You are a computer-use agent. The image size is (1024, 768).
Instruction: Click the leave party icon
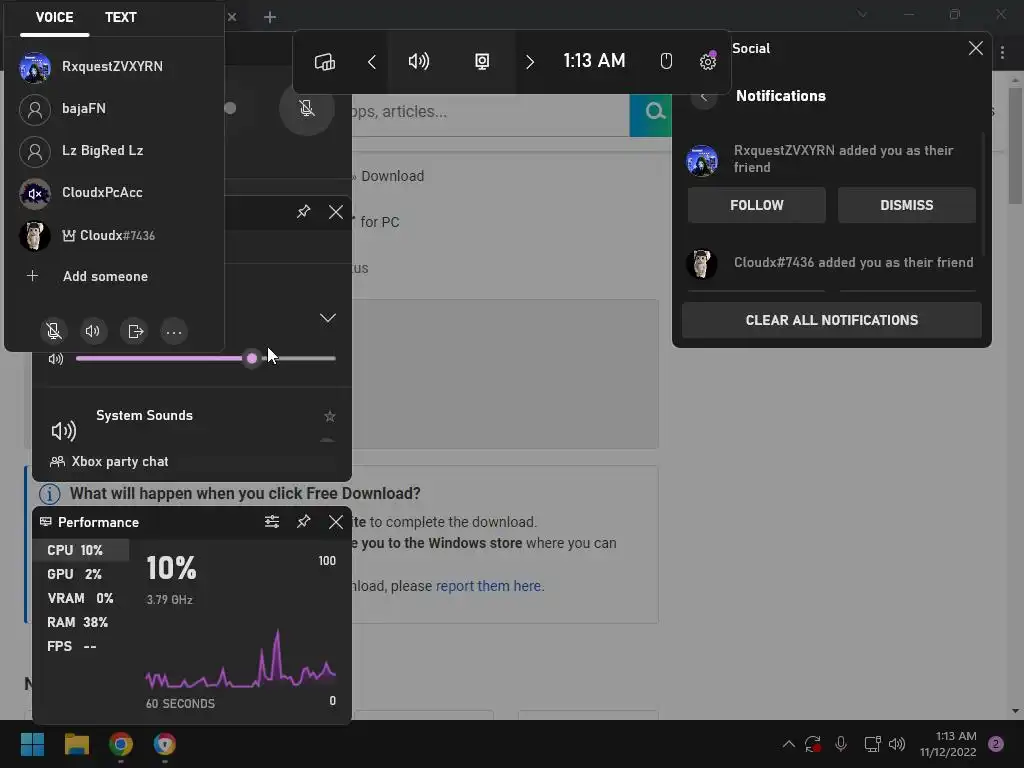[x=135, y=332]
